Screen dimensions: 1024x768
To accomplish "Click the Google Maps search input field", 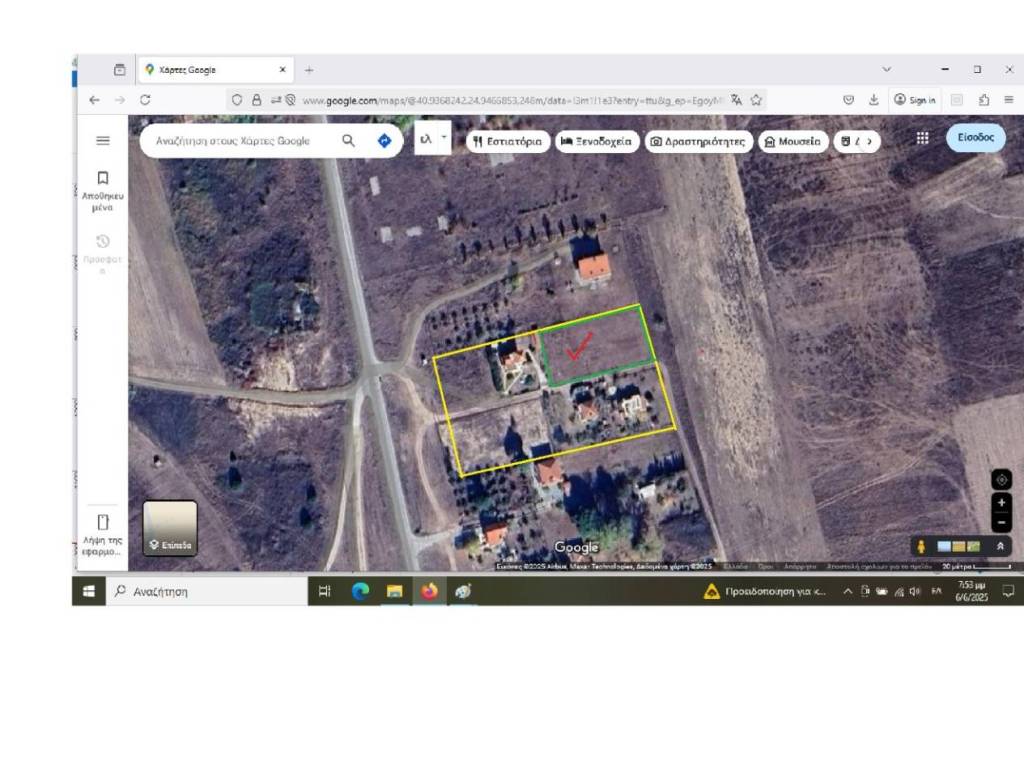I will pos(240,141).
